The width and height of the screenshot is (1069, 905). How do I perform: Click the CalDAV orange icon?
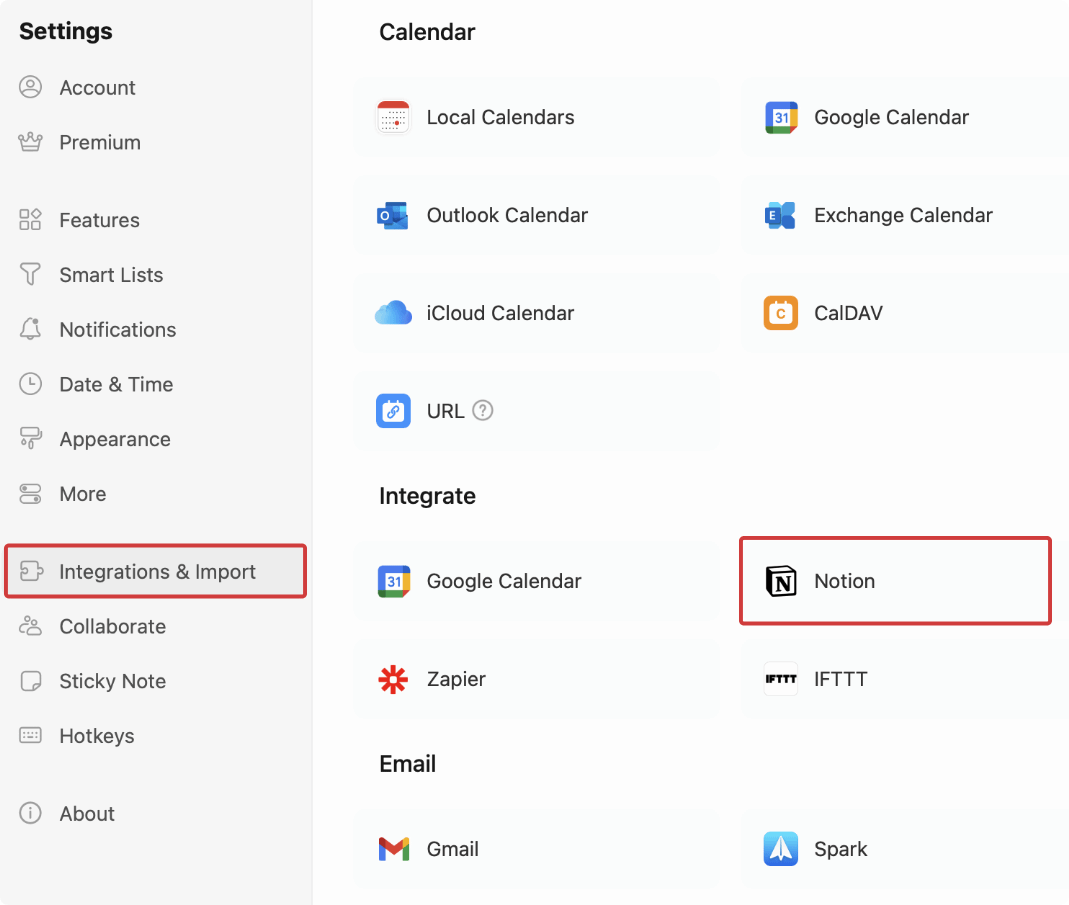tap(780, 313)
